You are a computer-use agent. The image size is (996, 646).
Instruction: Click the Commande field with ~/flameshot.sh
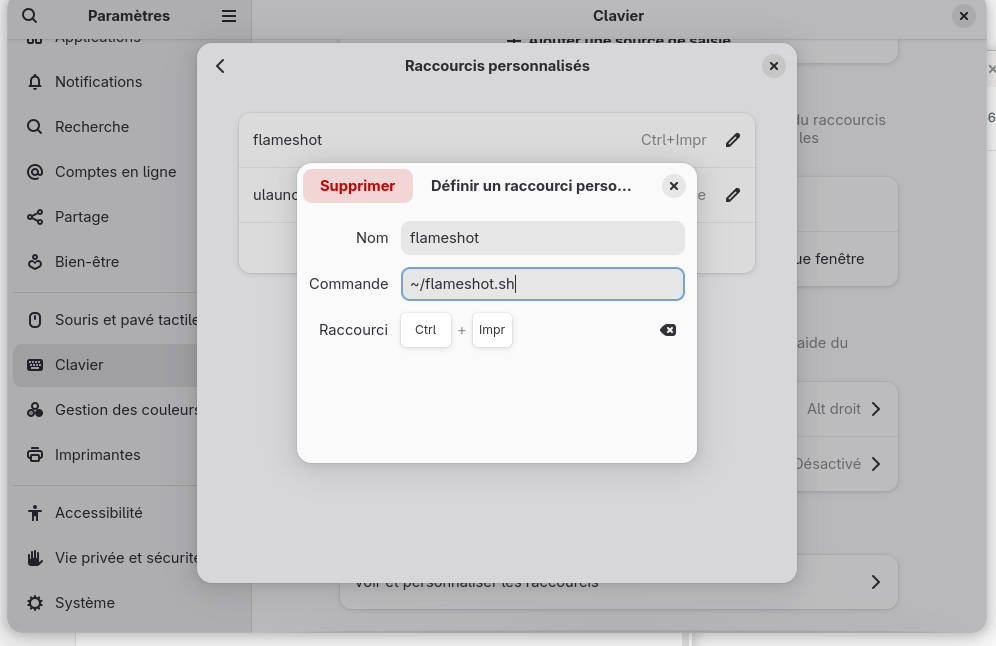(542, 284)
